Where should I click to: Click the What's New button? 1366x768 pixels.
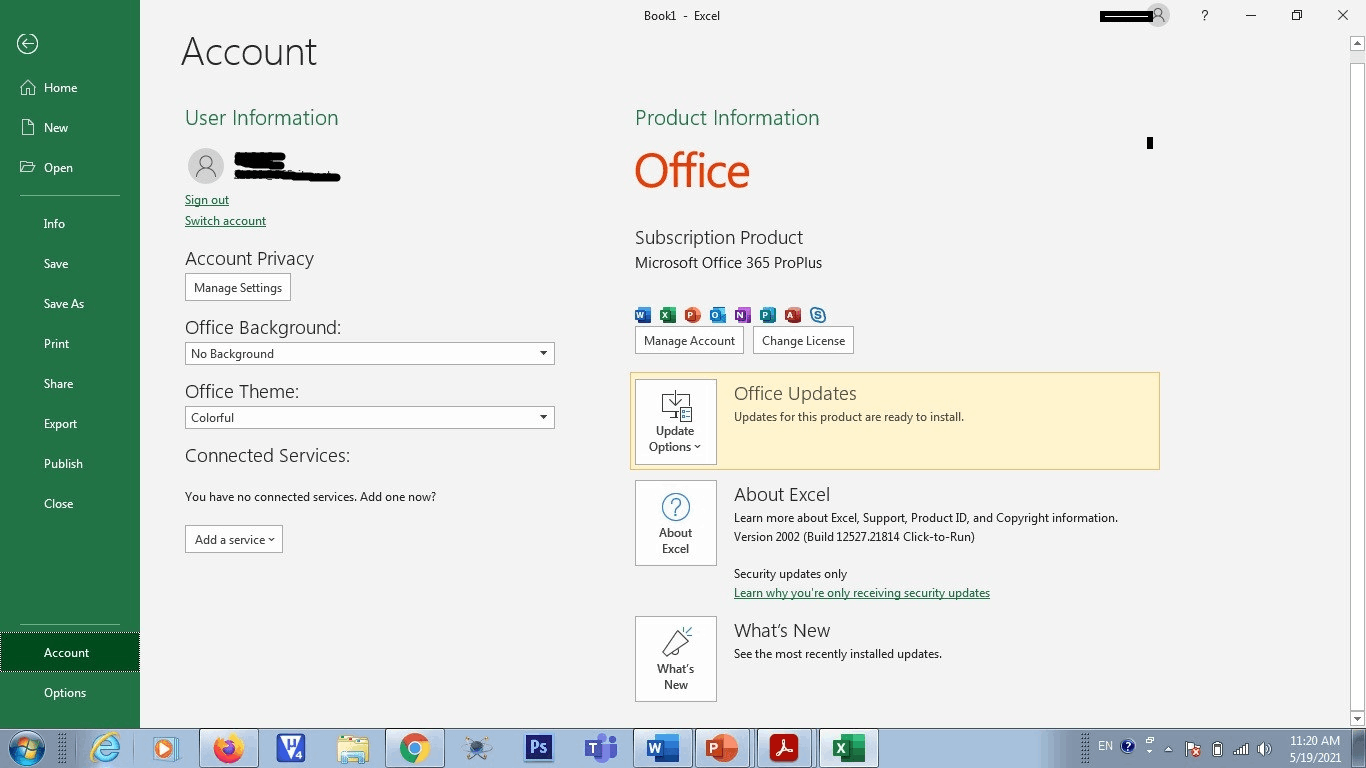click(x=676, y=659)
